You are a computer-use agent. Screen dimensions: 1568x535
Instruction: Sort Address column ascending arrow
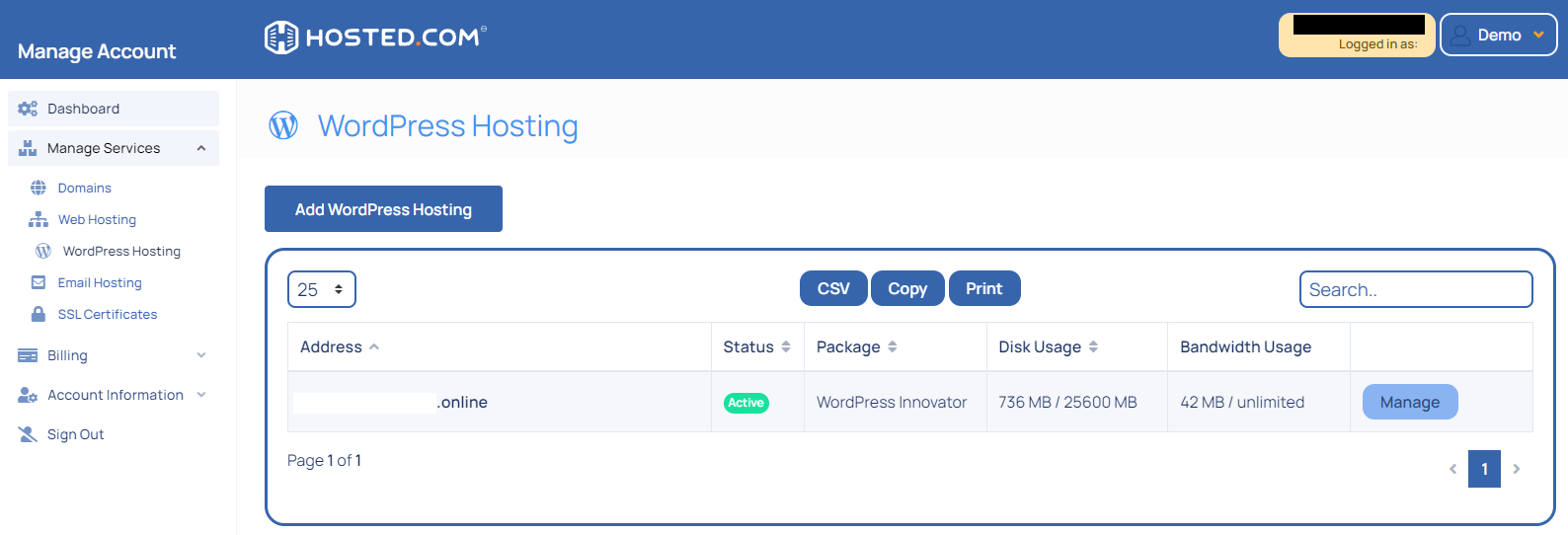tap(374, 346)
